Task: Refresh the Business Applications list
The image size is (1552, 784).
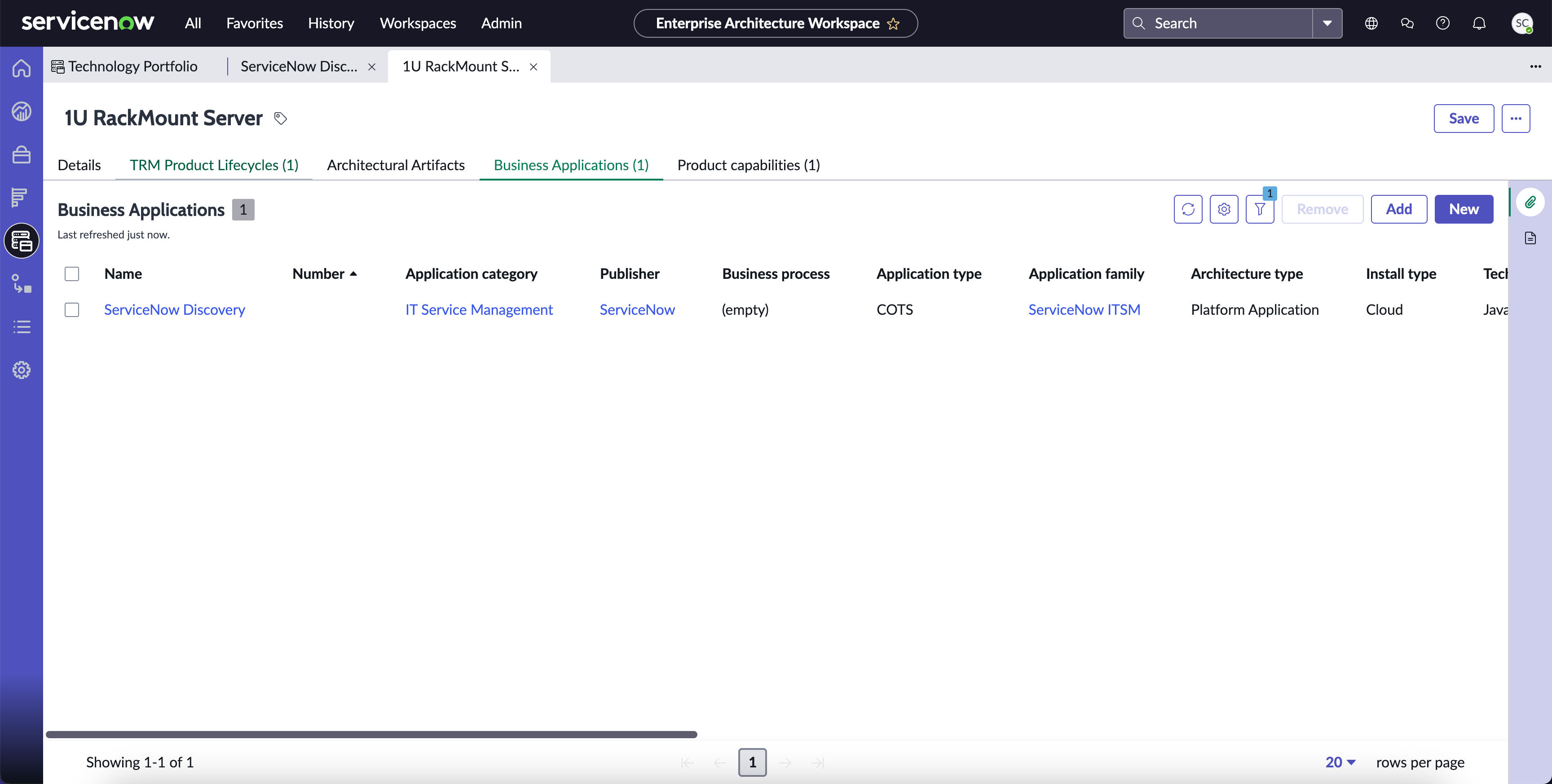Action: pyautogui.click(x=1187, y=209)
